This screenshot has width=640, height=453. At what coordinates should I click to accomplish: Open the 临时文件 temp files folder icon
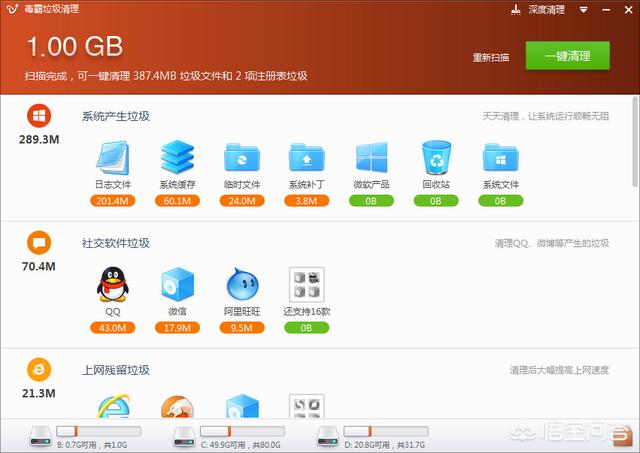click(x=242, y=157)
